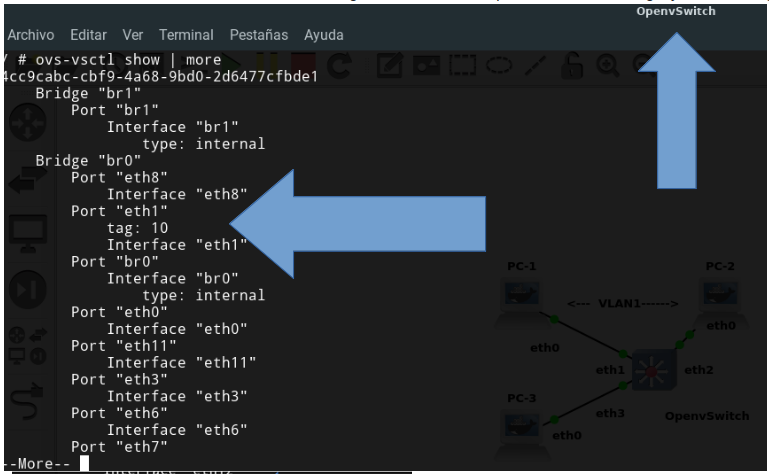Select the draw ellipse tool
The height and width of the screenshot is (474, 769).
tap(498, 66)
